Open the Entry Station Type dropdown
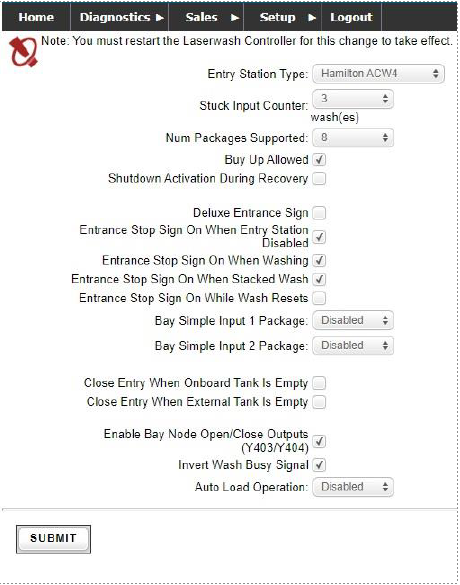Viewport: 460px width, 585px height. coord(378,73)
